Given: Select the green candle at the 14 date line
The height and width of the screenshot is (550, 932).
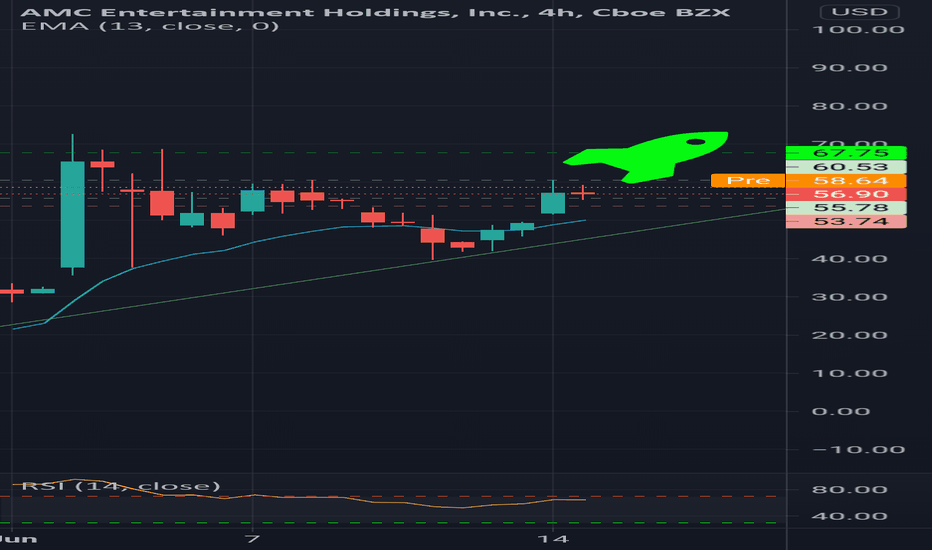Looking at the screenshot, I should [x=553, y=203].
